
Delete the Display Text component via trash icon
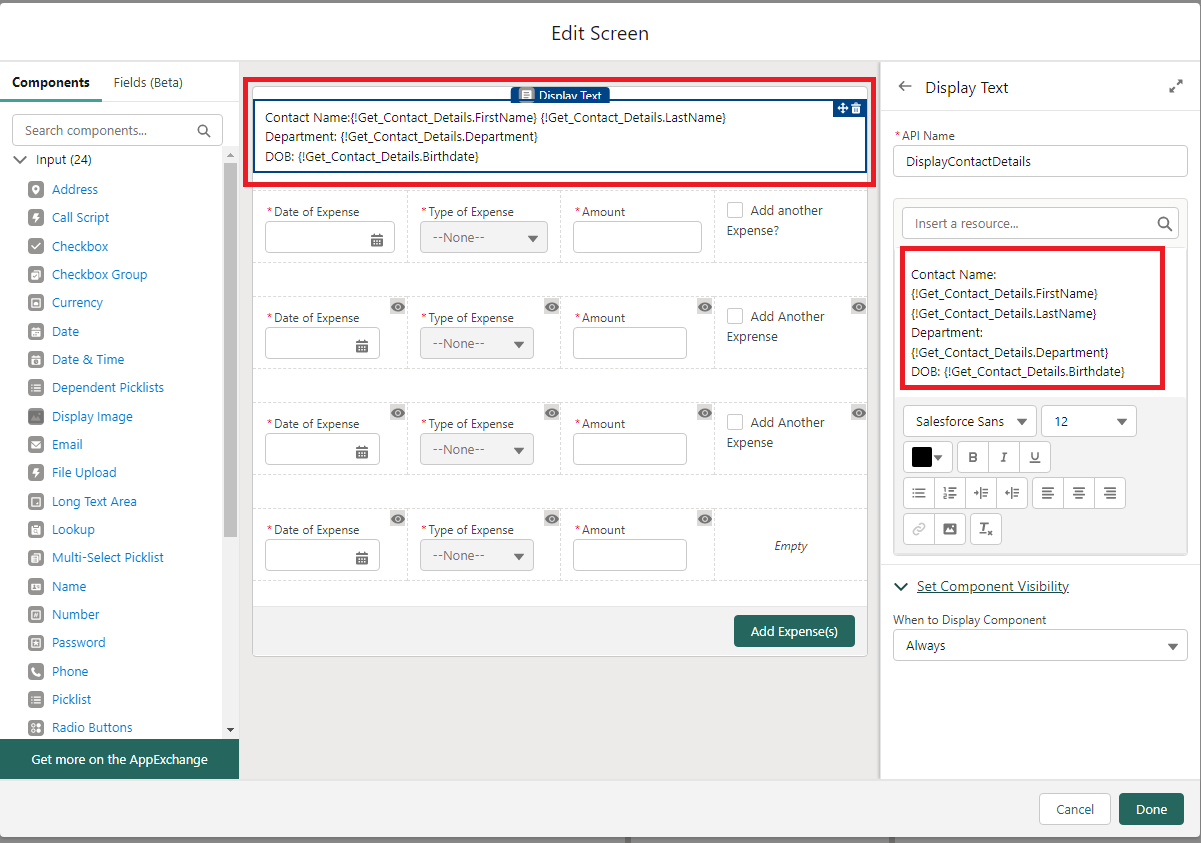click(856, 108)
